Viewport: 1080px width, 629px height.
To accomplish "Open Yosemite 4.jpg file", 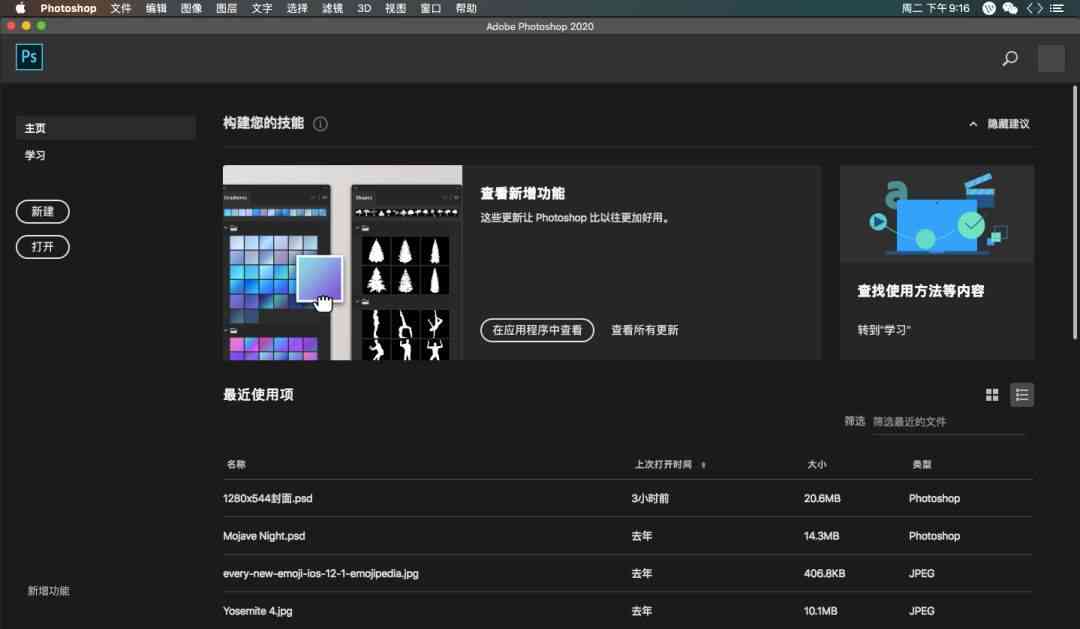I will (258, 610).
